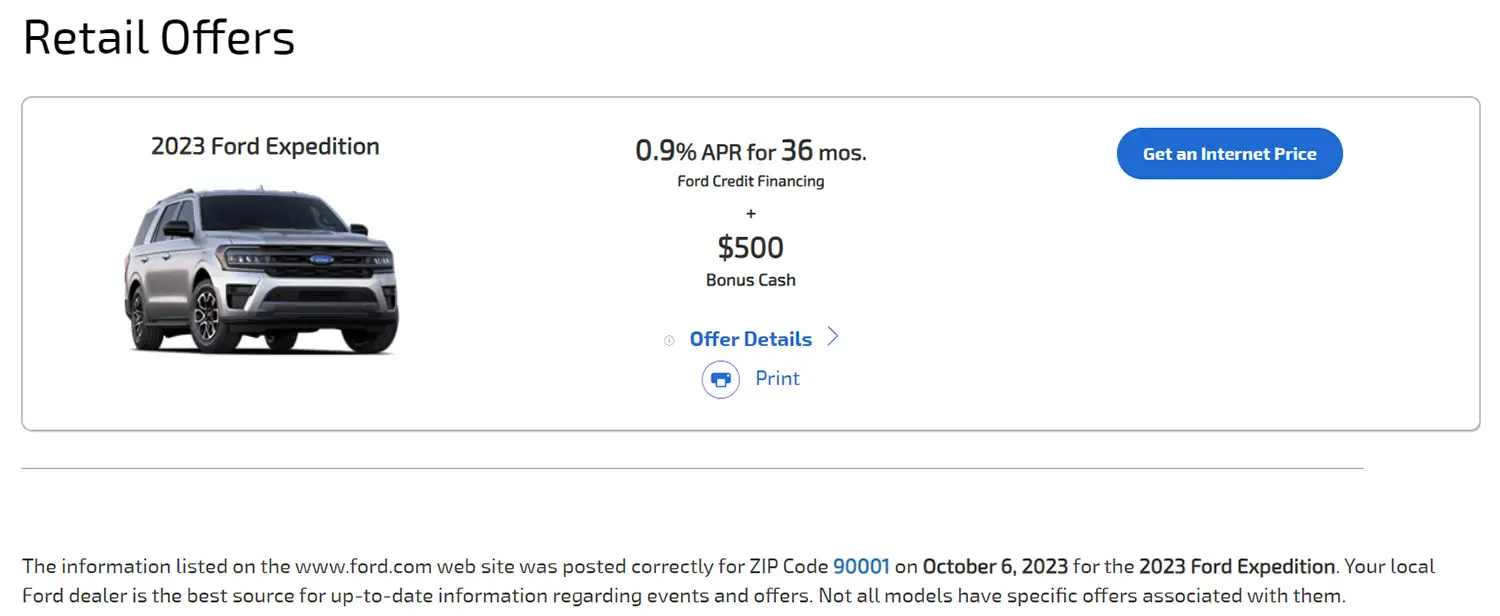Expand the chevron arrow after Offer Details

click(x=833, y=338)
